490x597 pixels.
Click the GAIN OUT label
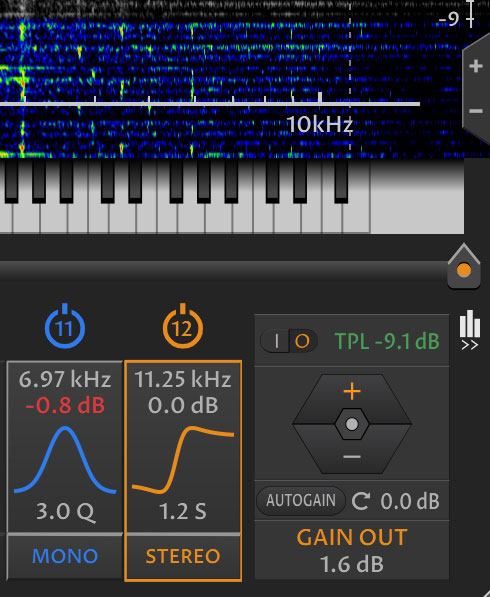tap(352, 537)
